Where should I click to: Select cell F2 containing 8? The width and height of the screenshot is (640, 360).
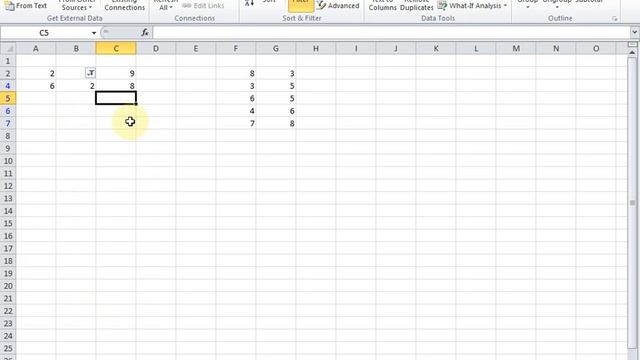[x=236, y=73]
